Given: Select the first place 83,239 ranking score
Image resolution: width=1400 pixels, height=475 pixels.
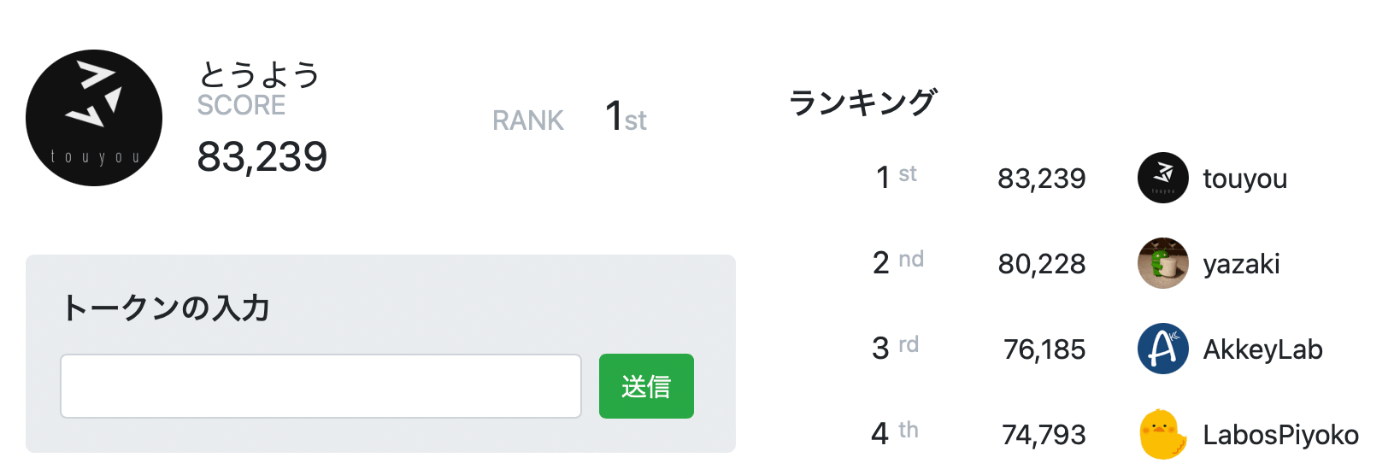Looking at the screenshot, I should (1042, 180).
